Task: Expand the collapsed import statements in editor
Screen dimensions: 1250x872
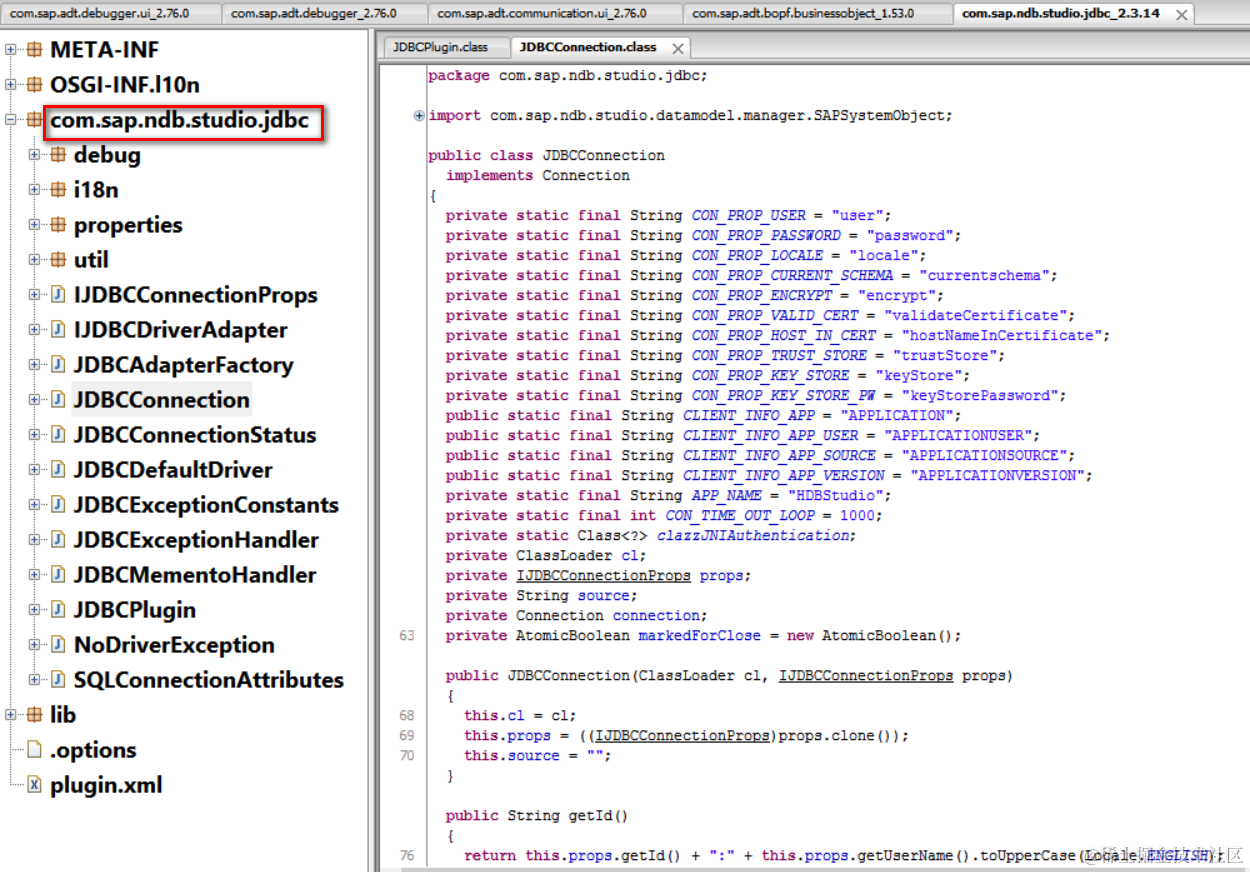Action: pos(419,116)
